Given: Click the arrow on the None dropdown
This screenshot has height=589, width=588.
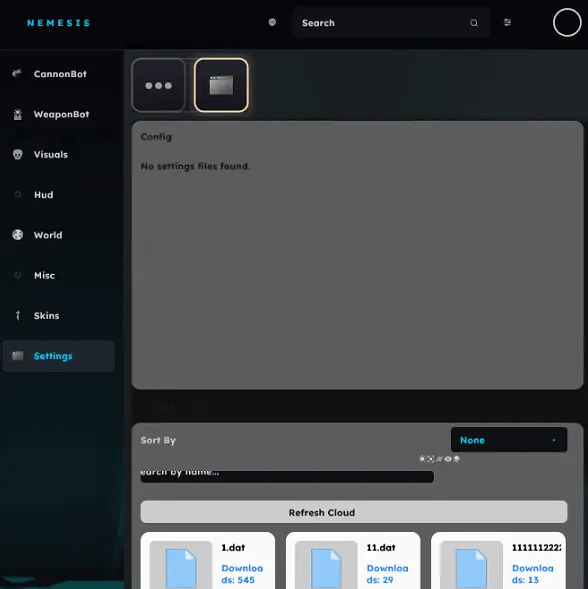Looking at the screenshot, I should point(554,440).
